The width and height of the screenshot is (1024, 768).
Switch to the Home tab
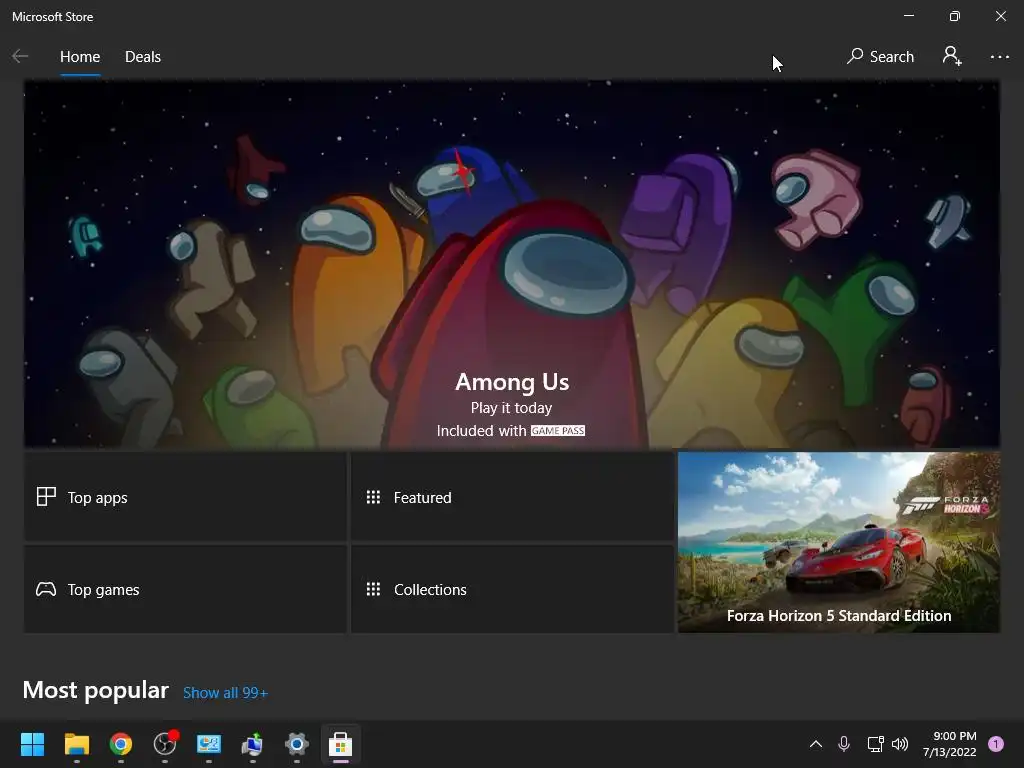click(x=80, y=57)
